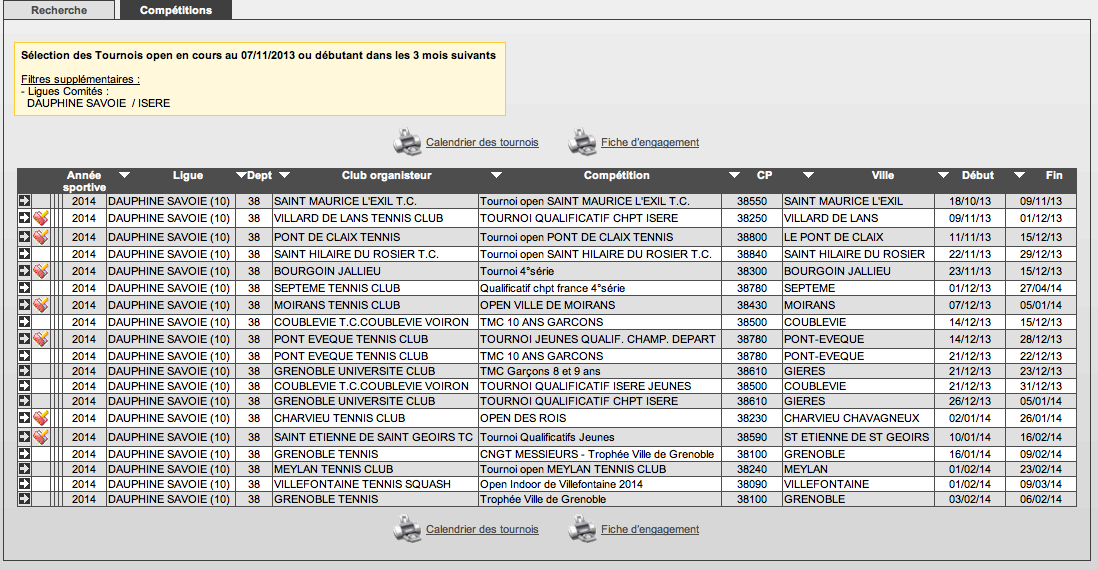Screen dimensions: 1098x569
Task: Click Club organisateur column header
Action: 387,175
